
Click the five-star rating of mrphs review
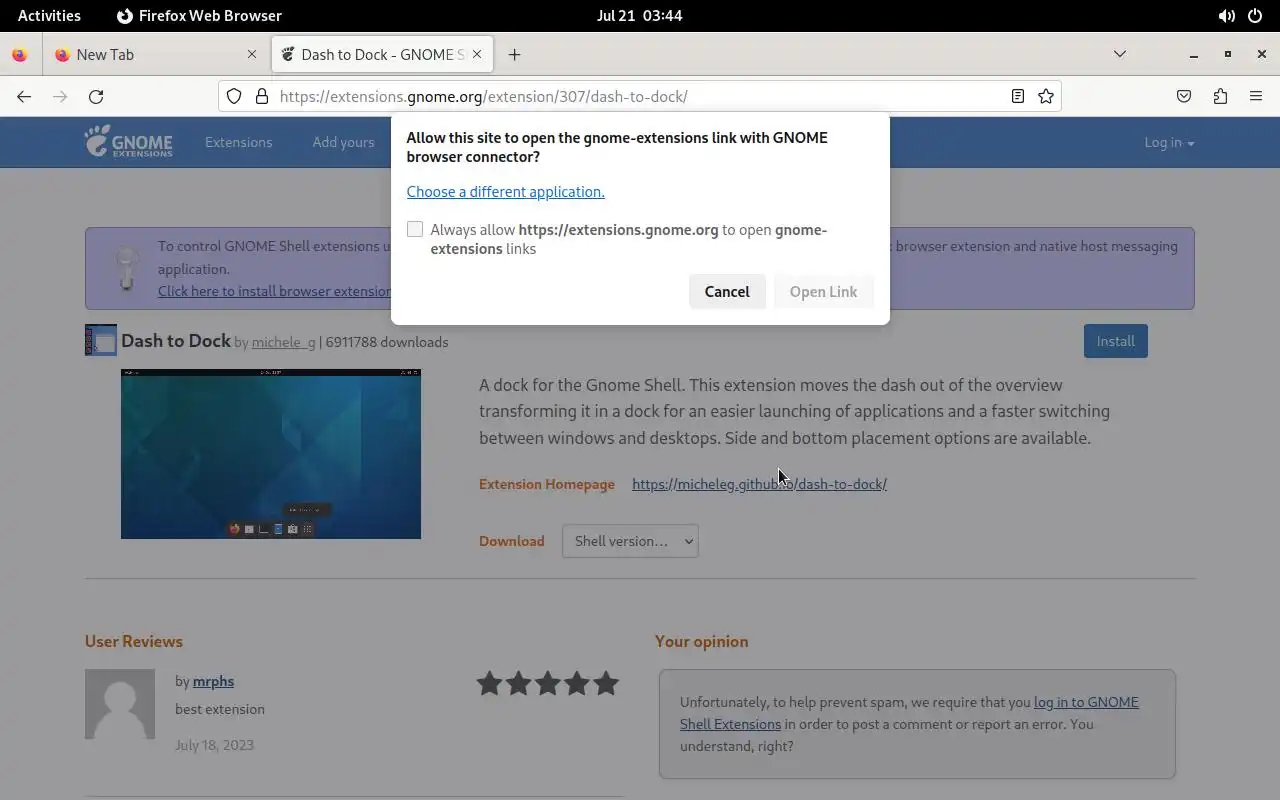coord(548,684)
